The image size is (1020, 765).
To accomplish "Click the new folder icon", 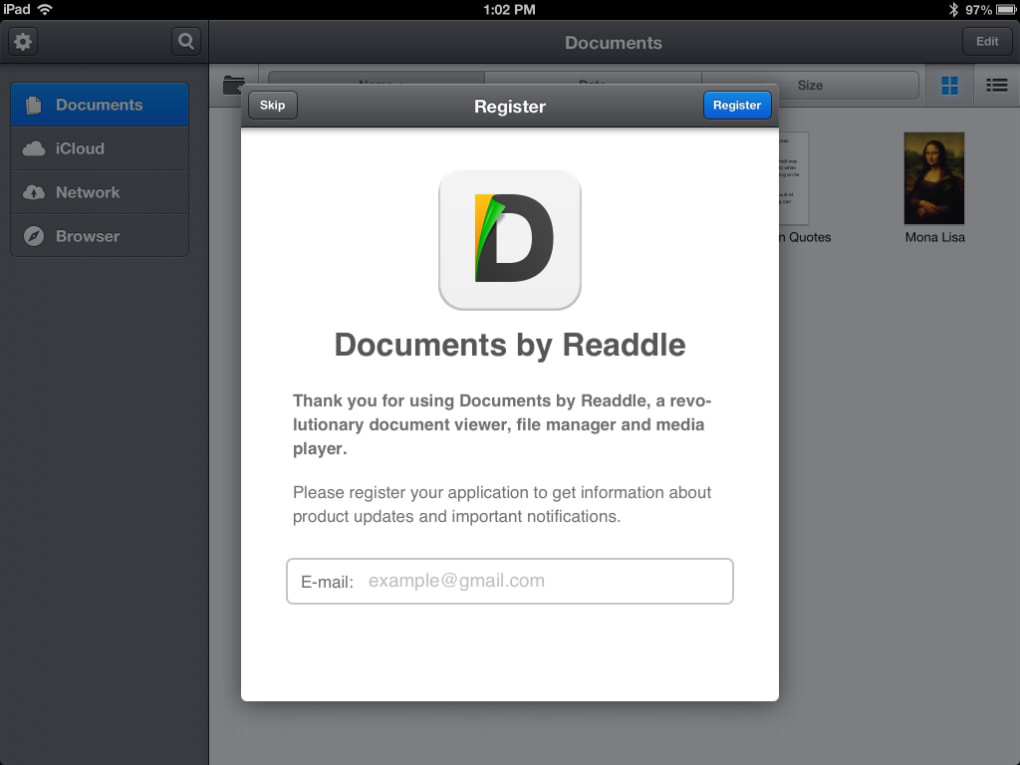I will (x=233, y=85).
